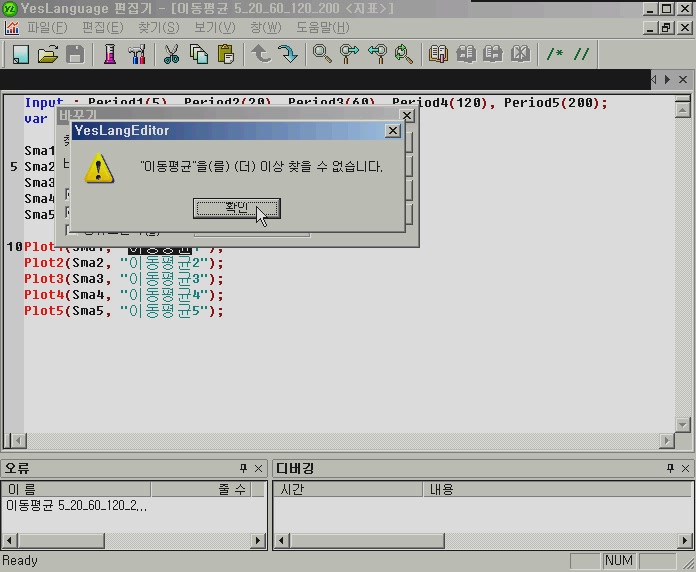The height and width of the screenshot is (572, 696).
Task: Create a new file from the toolbar
Action: click(x=20, y=54)
